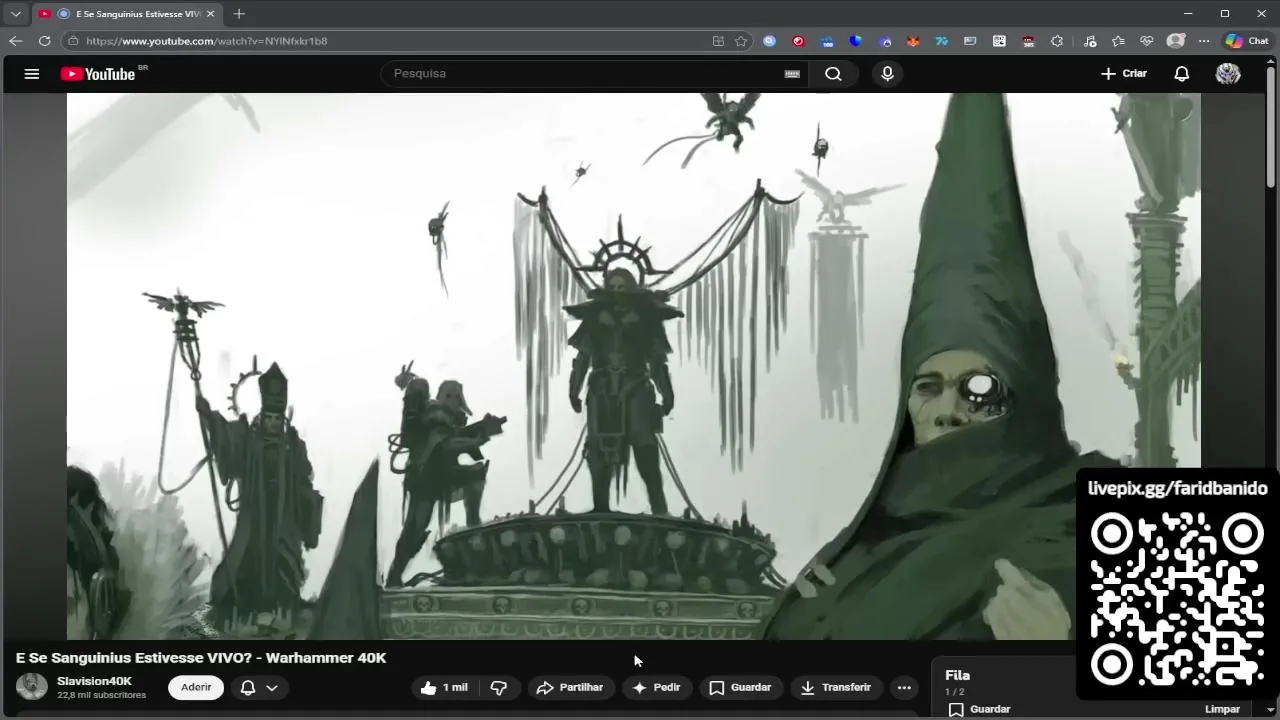
Task: Open YouTube notifications bell
Action: pos(1181,74)
